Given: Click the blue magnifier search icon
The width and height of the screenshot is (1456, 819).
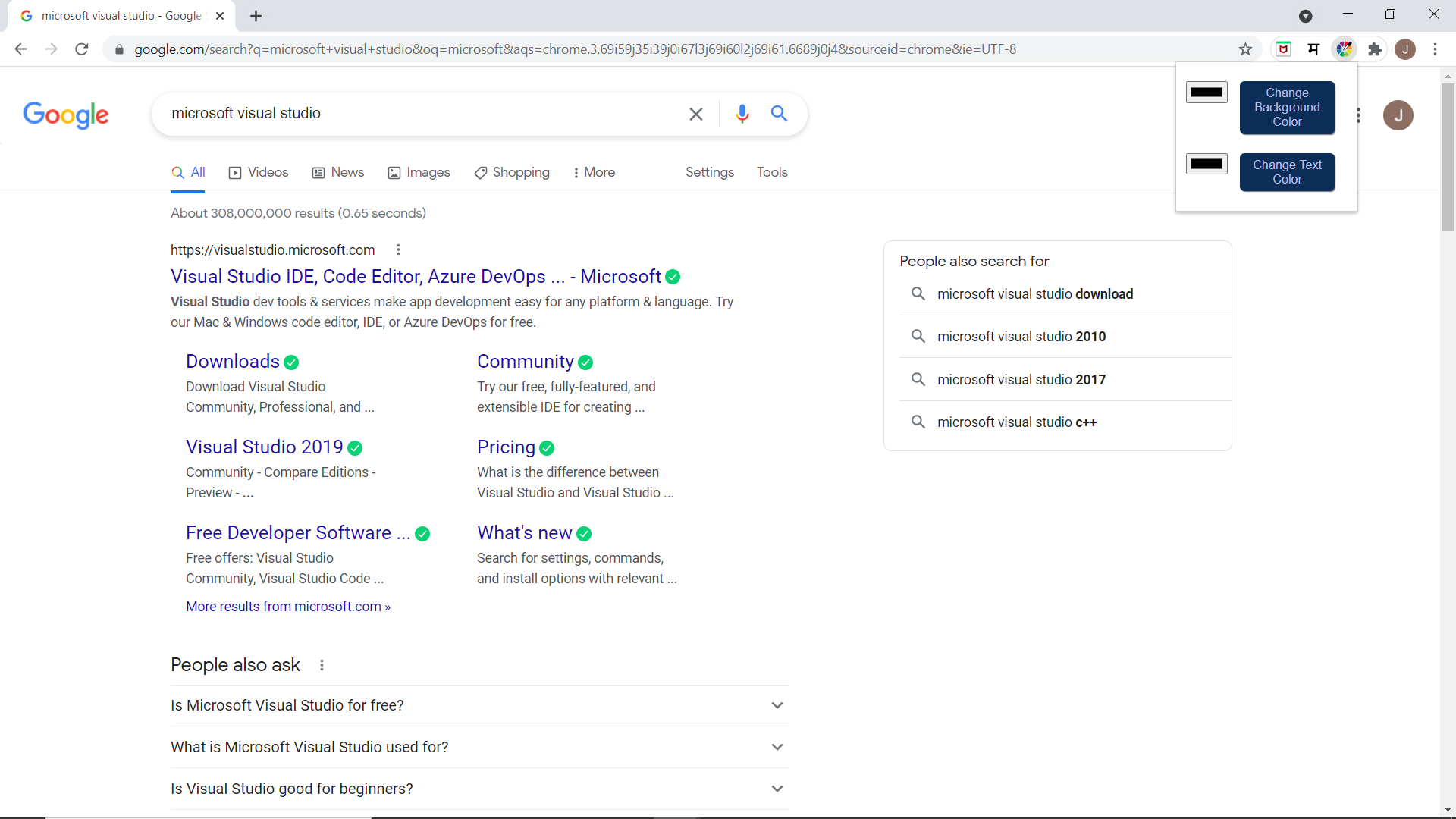Looking at the screenshot, I should [x=779, y=114].
